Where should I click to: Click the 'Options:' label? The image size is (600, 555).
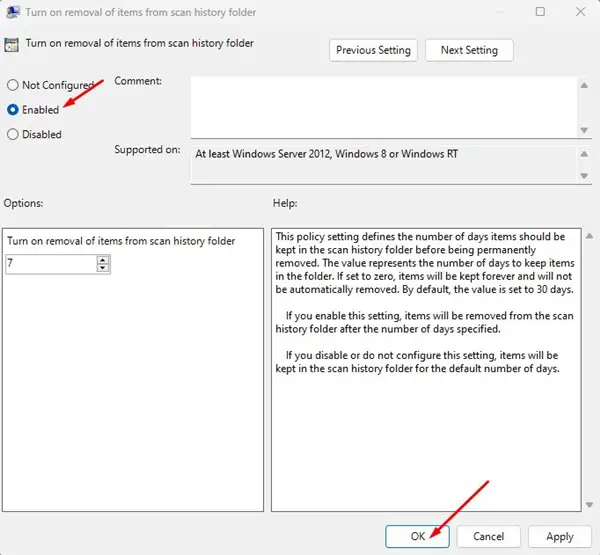23,203
